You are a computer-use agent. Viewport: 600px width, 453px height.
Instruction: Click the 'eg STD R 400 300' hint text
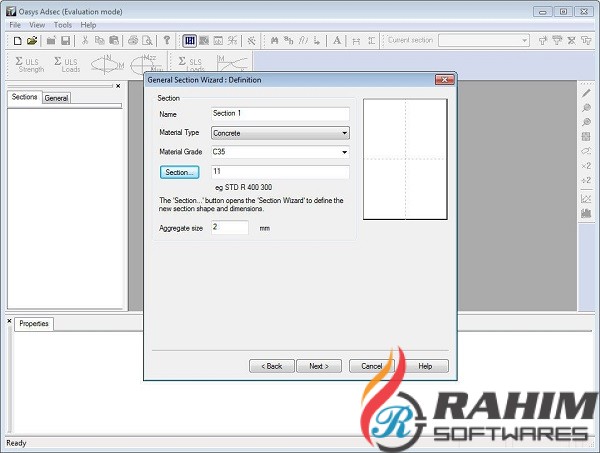pyautogui.click(x=244, y=187)
